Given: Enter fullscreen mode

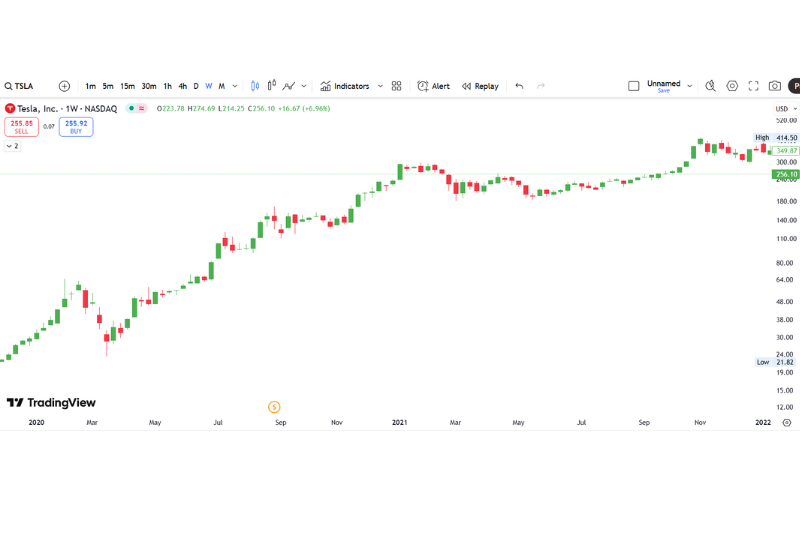Looking at the screenshot, I should [x=754, y=86].
